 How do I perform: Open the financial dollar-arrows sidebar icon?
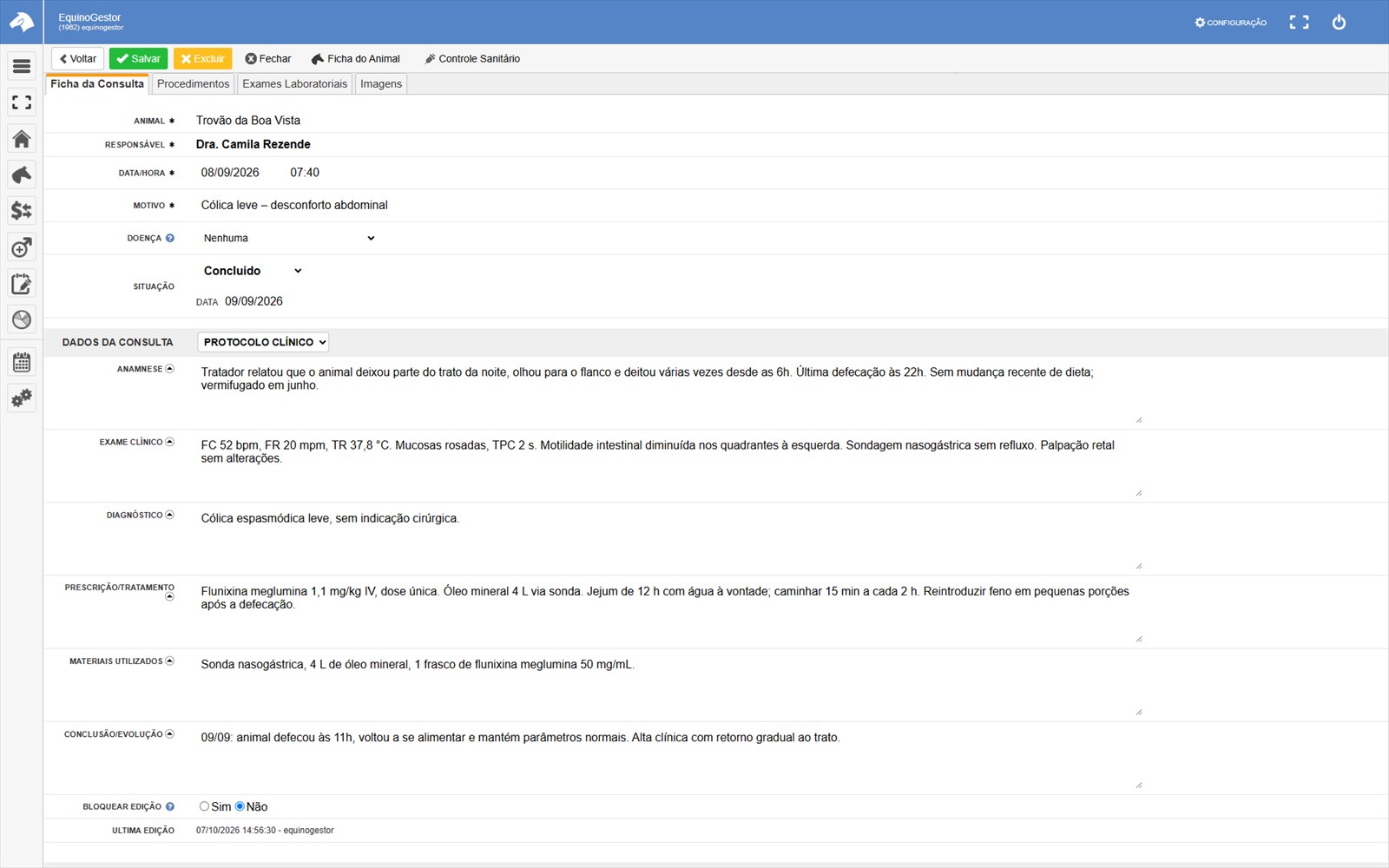coord(22,211)
